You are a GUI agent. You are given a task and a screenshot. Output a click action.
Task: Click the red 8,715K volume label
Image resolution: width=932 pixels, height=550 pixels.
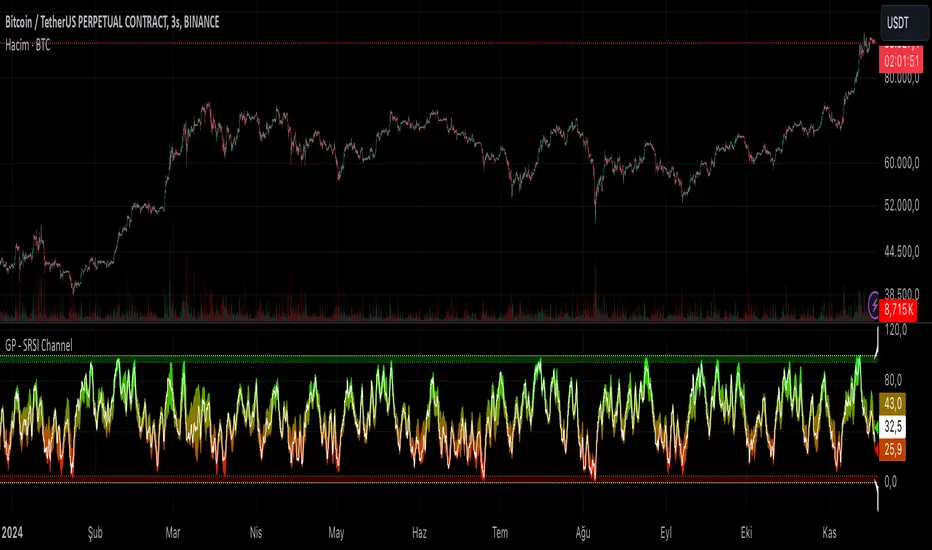[x=898, y=309]
